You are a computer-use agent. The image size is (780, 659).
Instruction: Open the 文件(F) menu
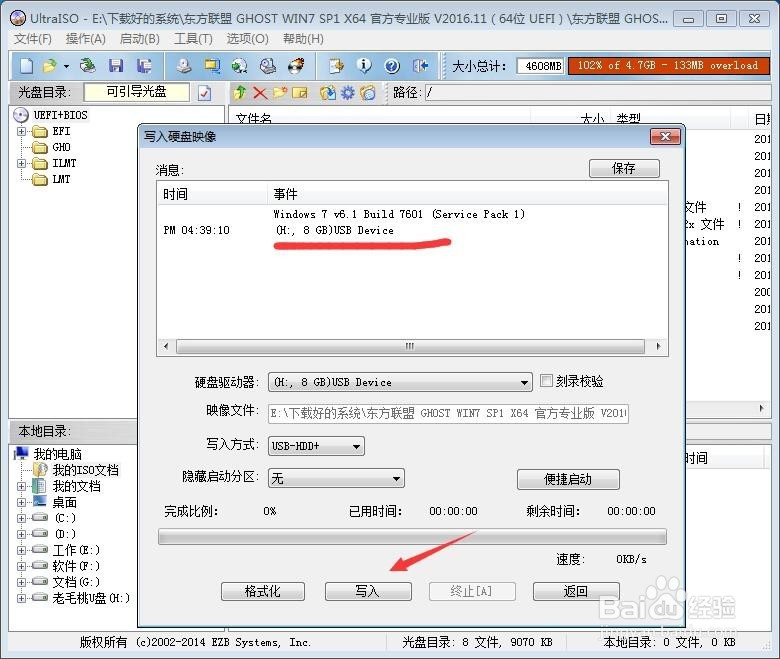[33, 39]
